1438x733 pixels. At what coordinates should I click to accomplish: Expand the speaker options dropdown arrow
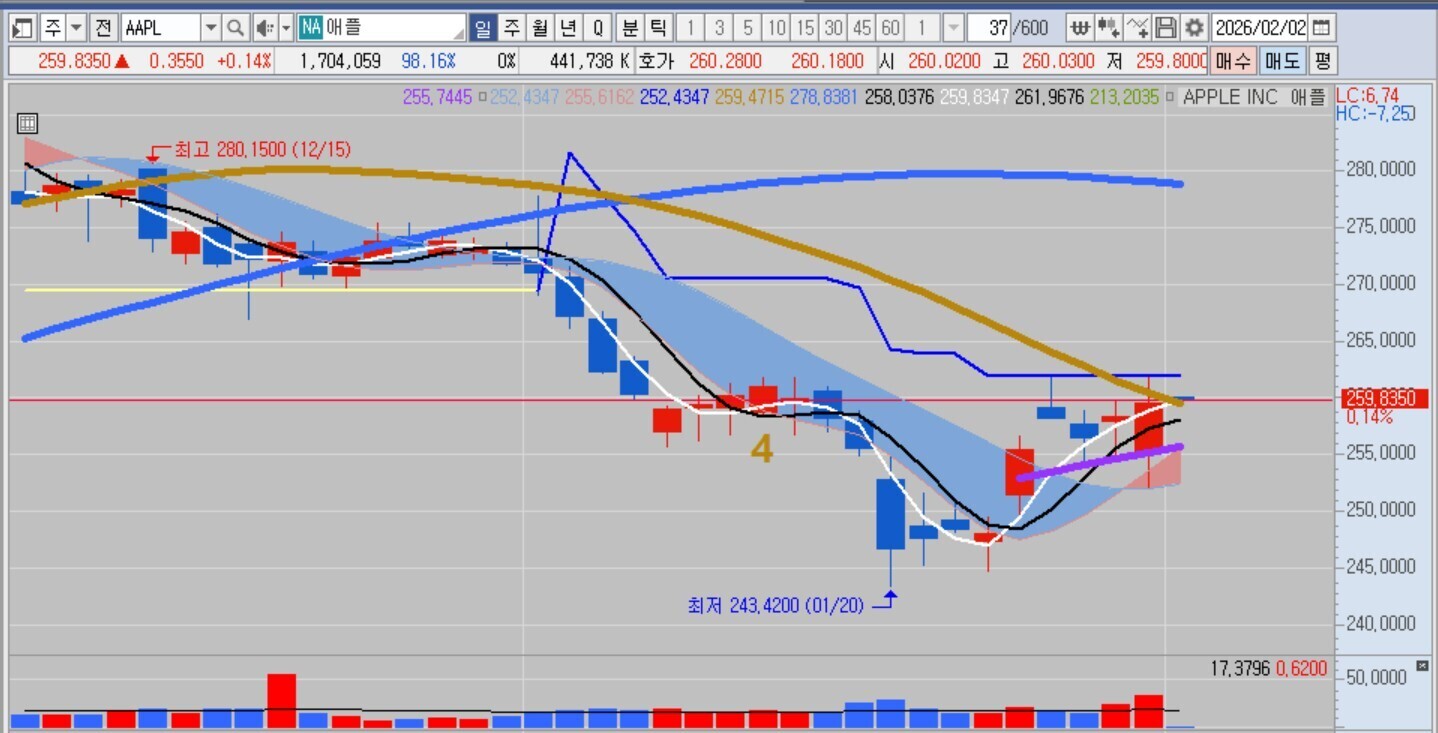point(286,27)
